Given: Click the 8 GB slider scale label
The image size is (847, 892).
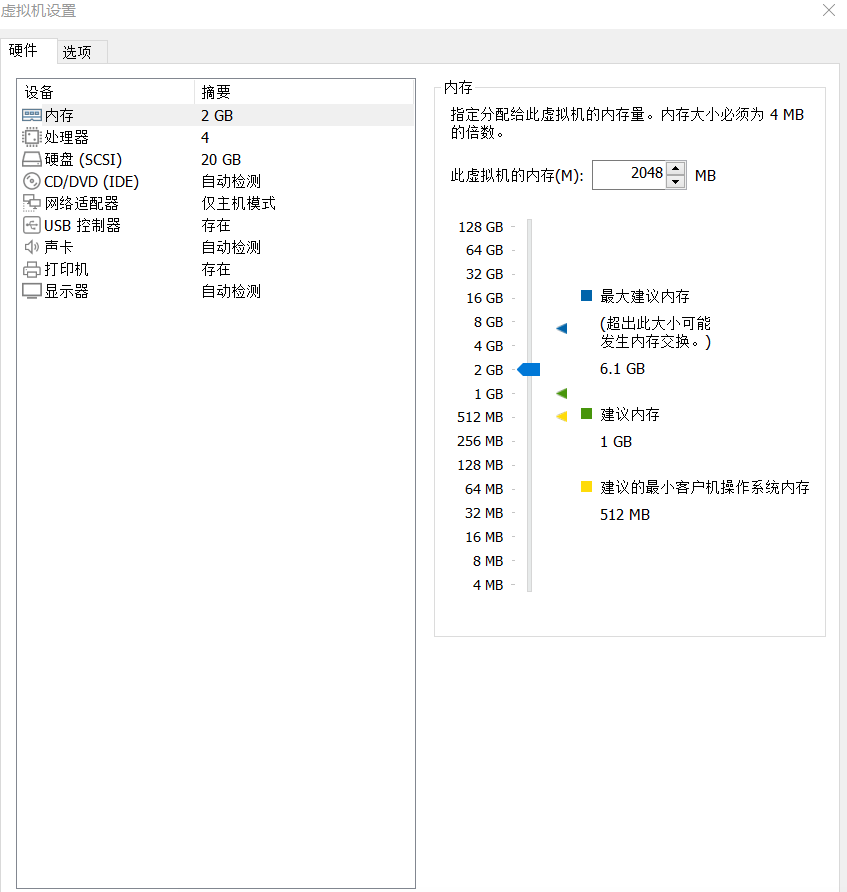Looking at the screenshot, I should click(x=489, y=322).
